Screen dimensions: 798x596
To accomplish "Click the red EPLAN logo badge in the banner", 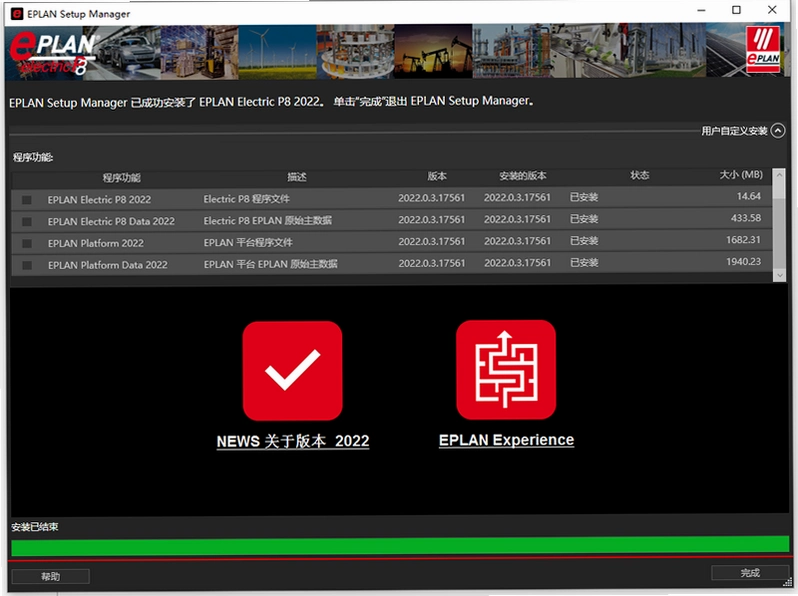I will pos(763,51).
